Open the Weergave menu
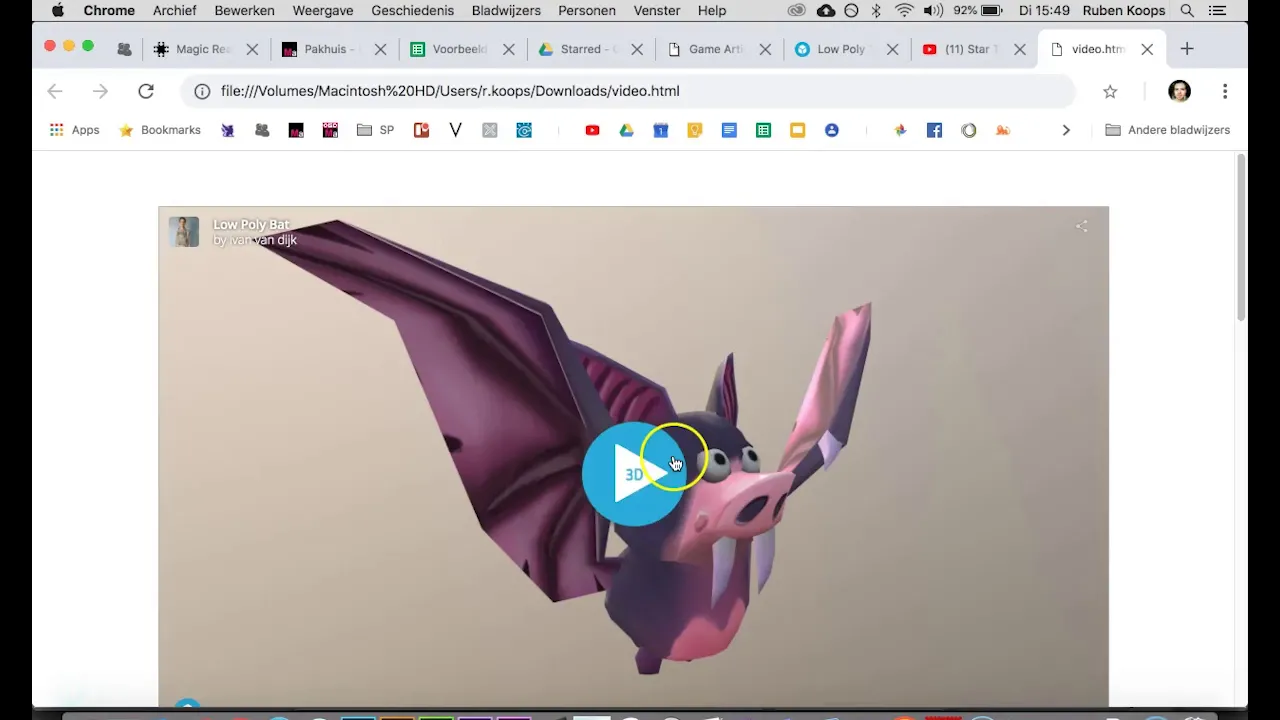 (323, 11)
